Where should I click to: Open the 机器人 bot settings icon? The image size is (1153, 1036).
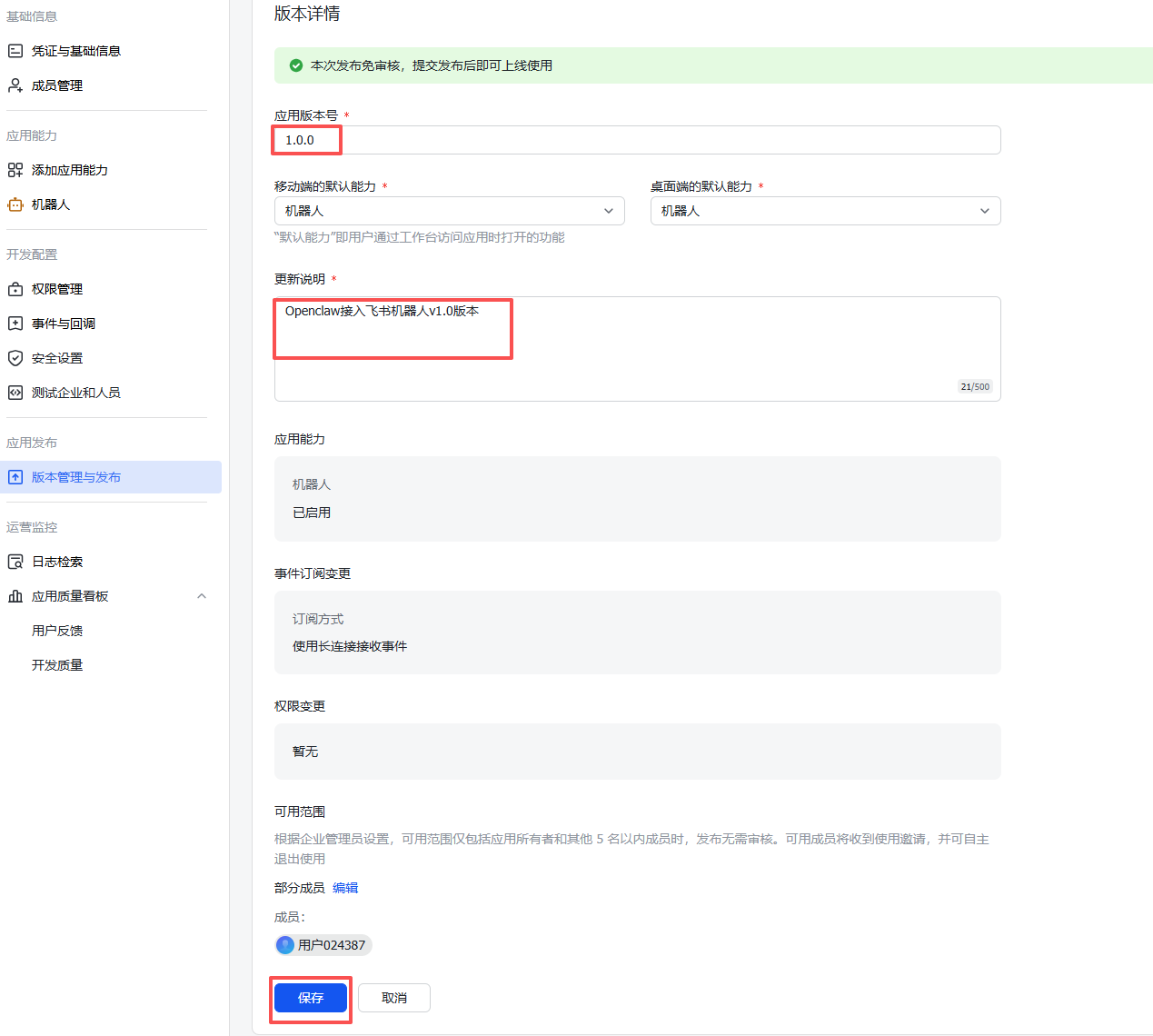tap(15, 204)
